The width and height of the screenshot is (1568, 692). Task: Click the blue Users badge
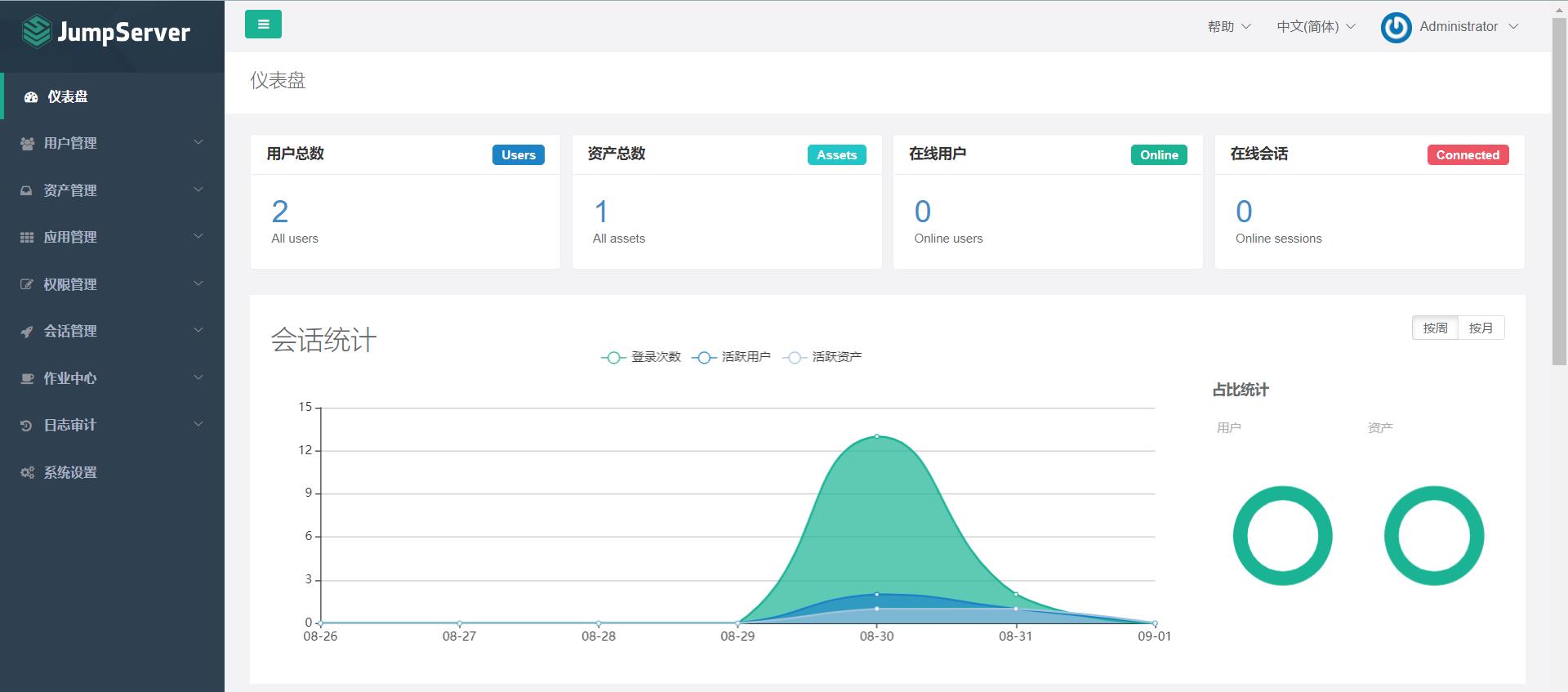[519, 155]
